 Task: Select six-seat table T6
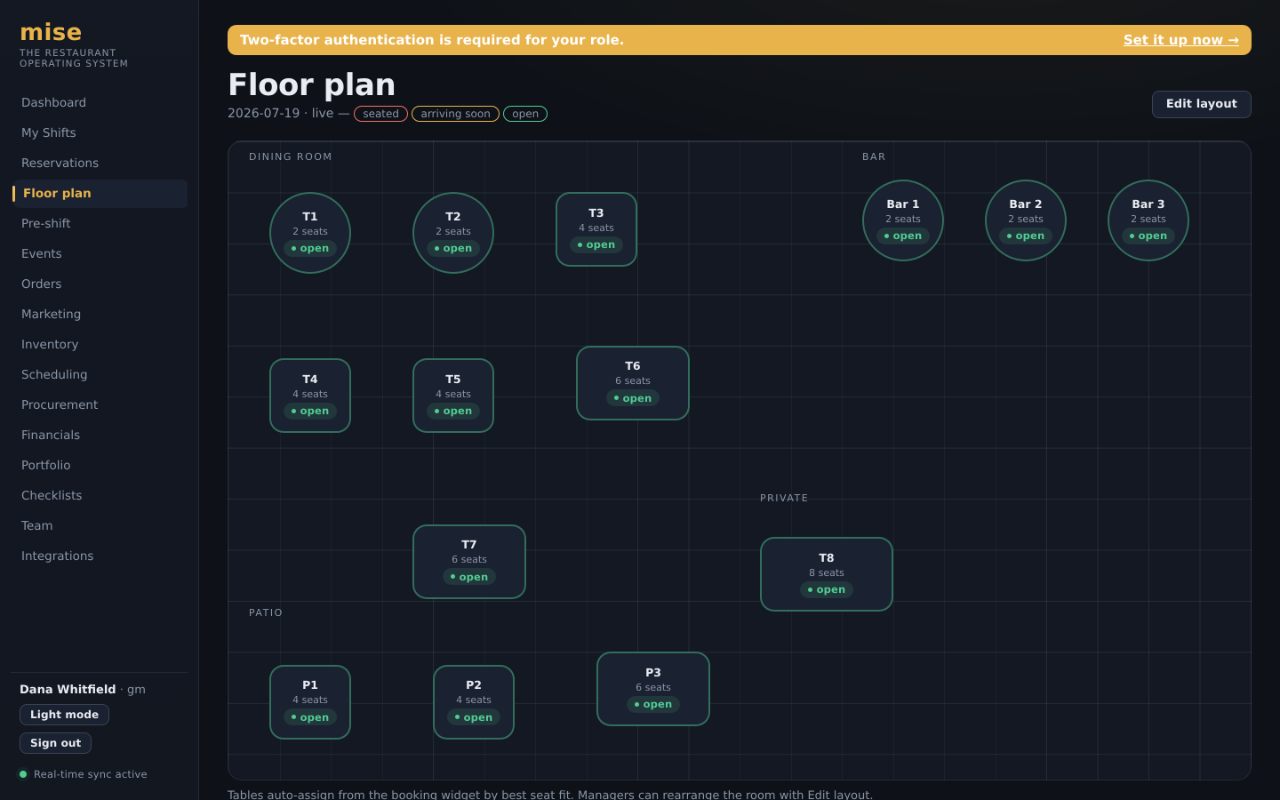(x=633, y=383)
